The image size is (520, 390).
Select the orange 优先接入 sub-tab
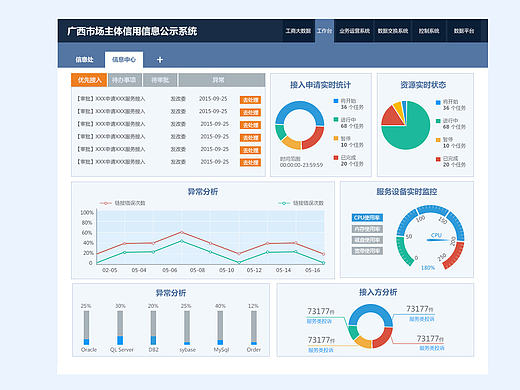[89, 80]
